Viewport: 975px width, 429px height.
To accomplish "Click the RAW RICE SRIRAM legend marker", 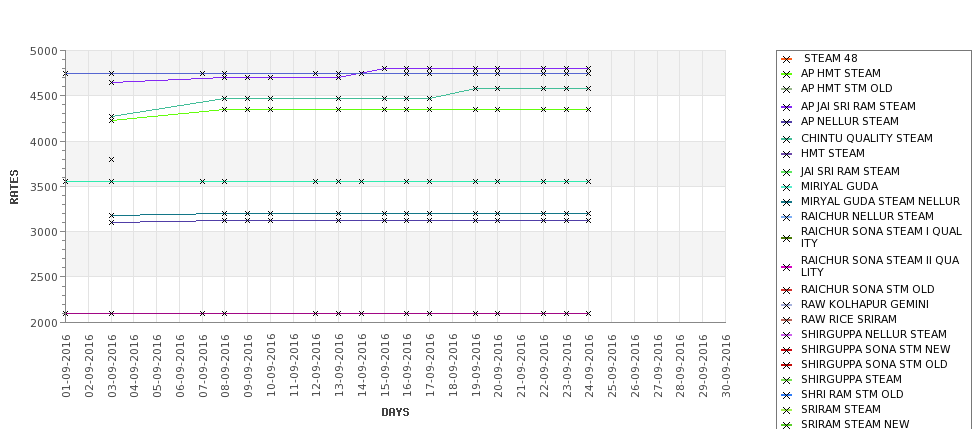I will point(787,320).
